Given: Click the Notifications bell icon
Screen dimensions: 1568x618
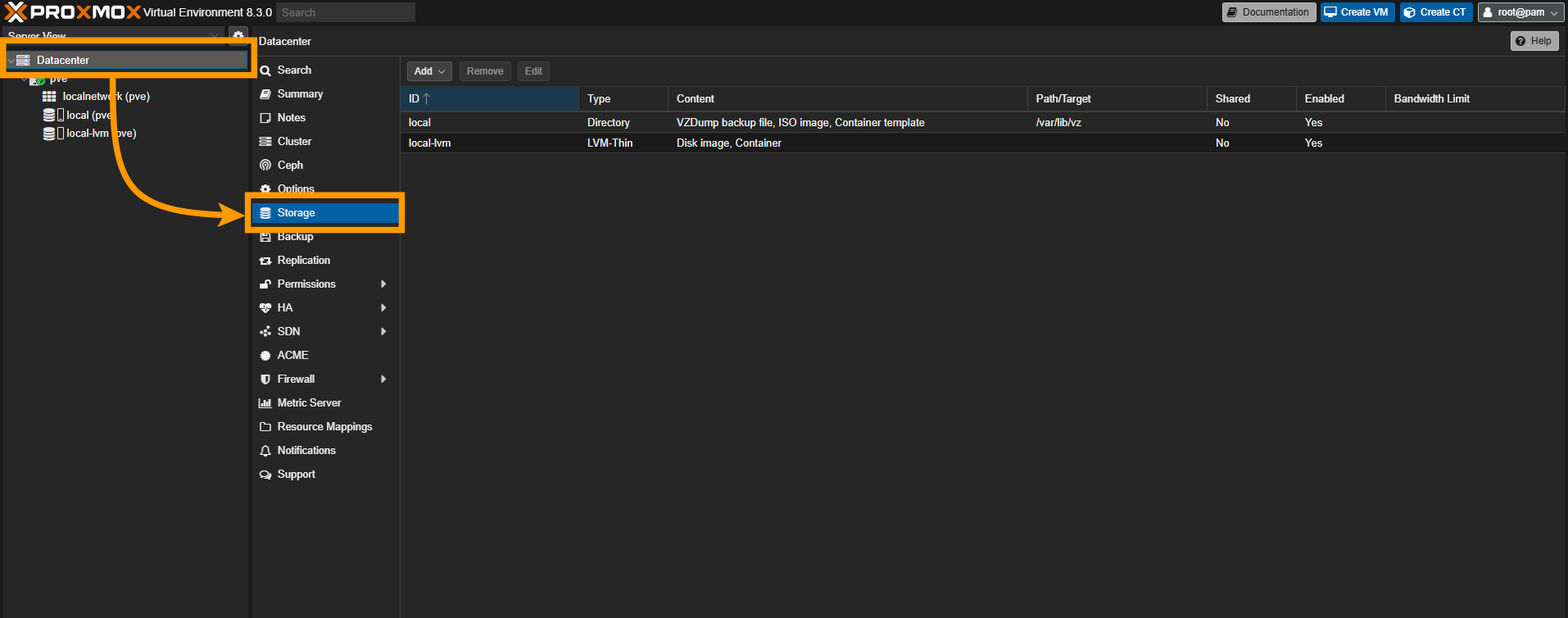Looking at the screenshot, I should pos(265,451).
